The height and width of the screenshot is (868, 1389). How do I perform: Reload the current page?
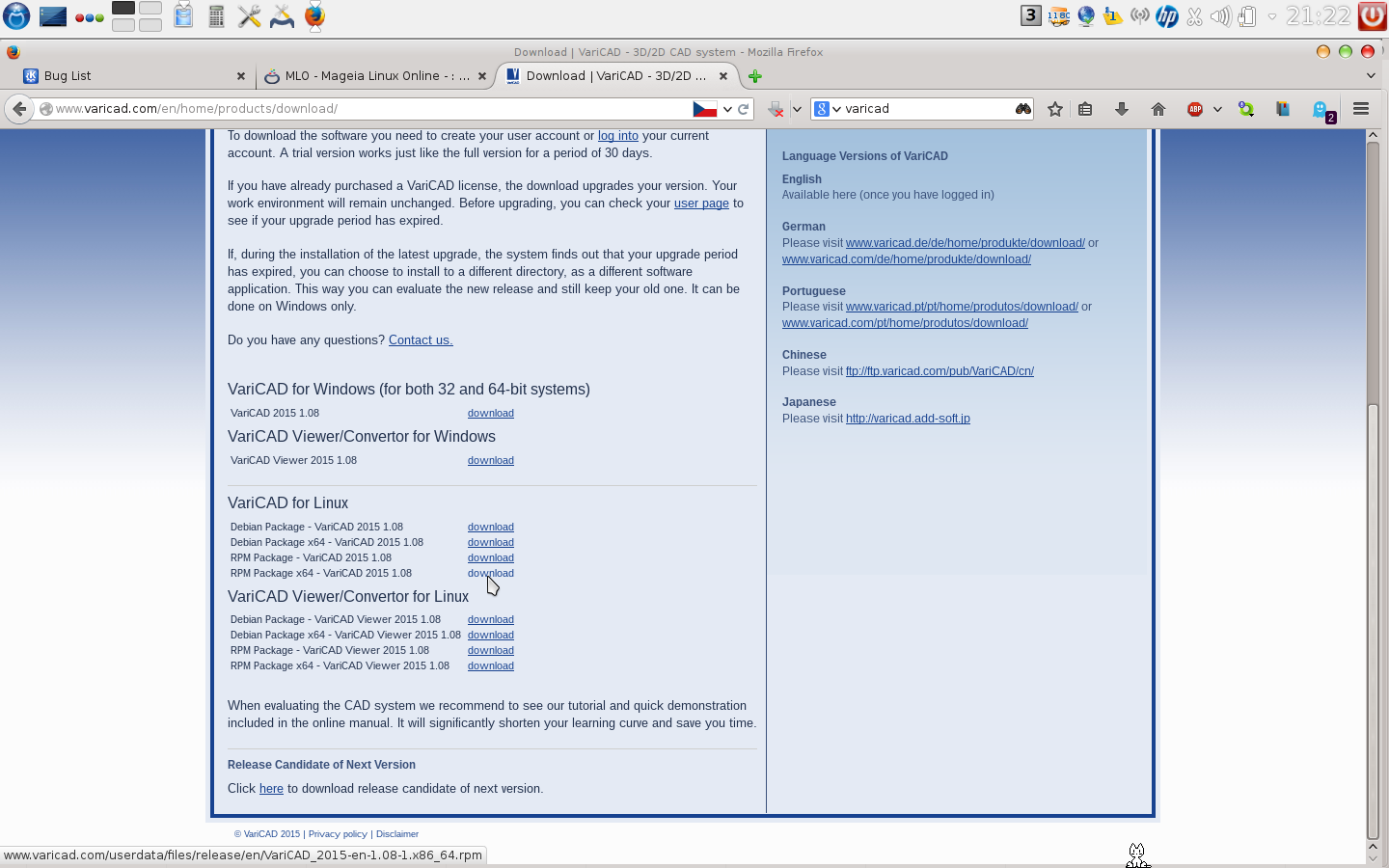[744, 109]
